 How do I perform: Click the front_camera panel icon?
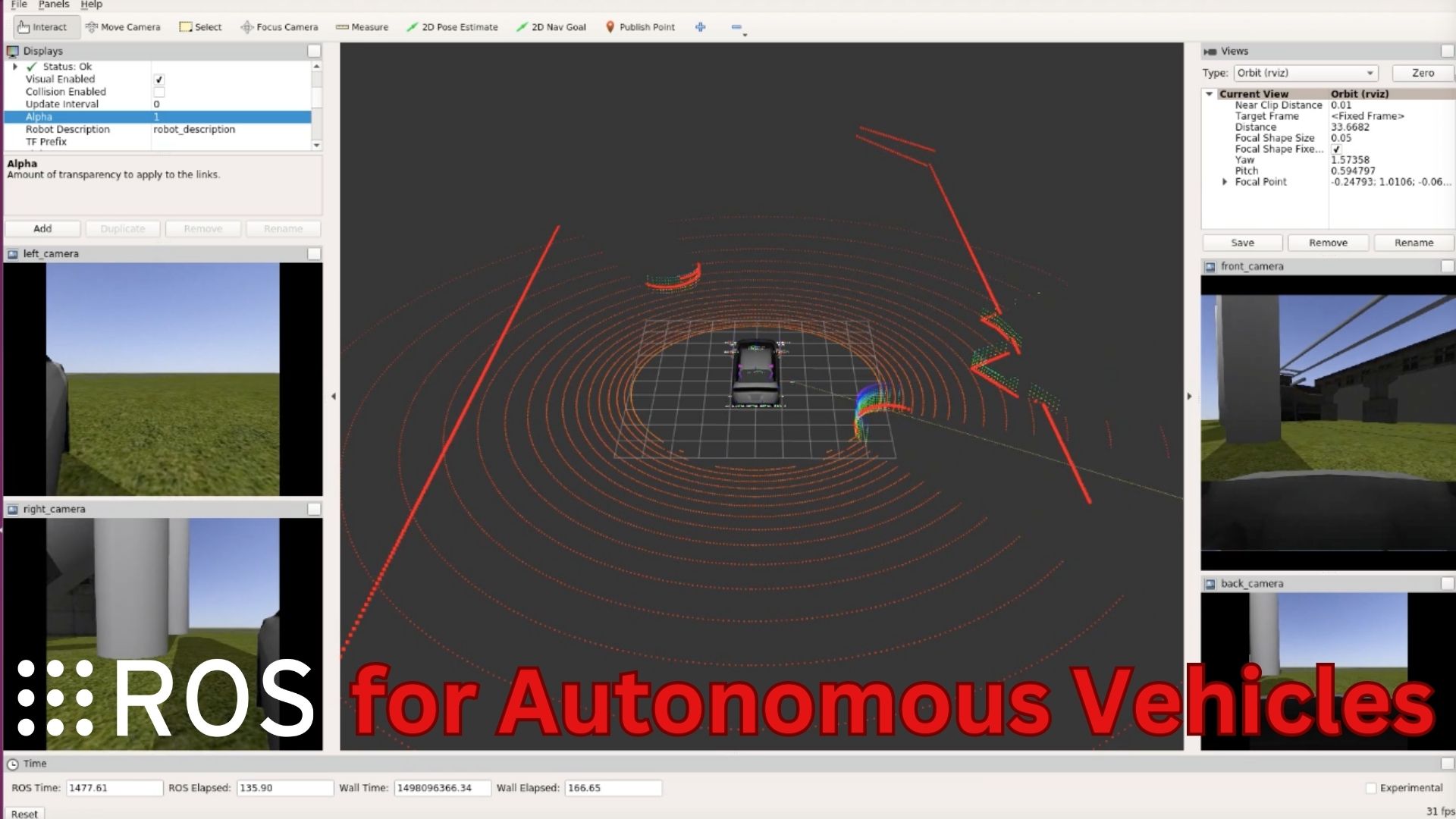1210,267
